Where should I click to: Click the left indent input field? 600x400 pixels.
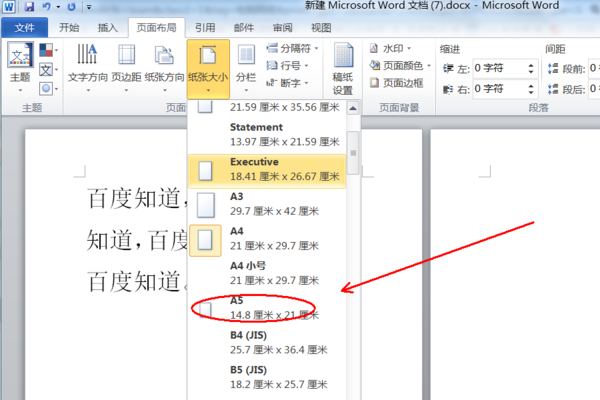click(x=499, y=69)
